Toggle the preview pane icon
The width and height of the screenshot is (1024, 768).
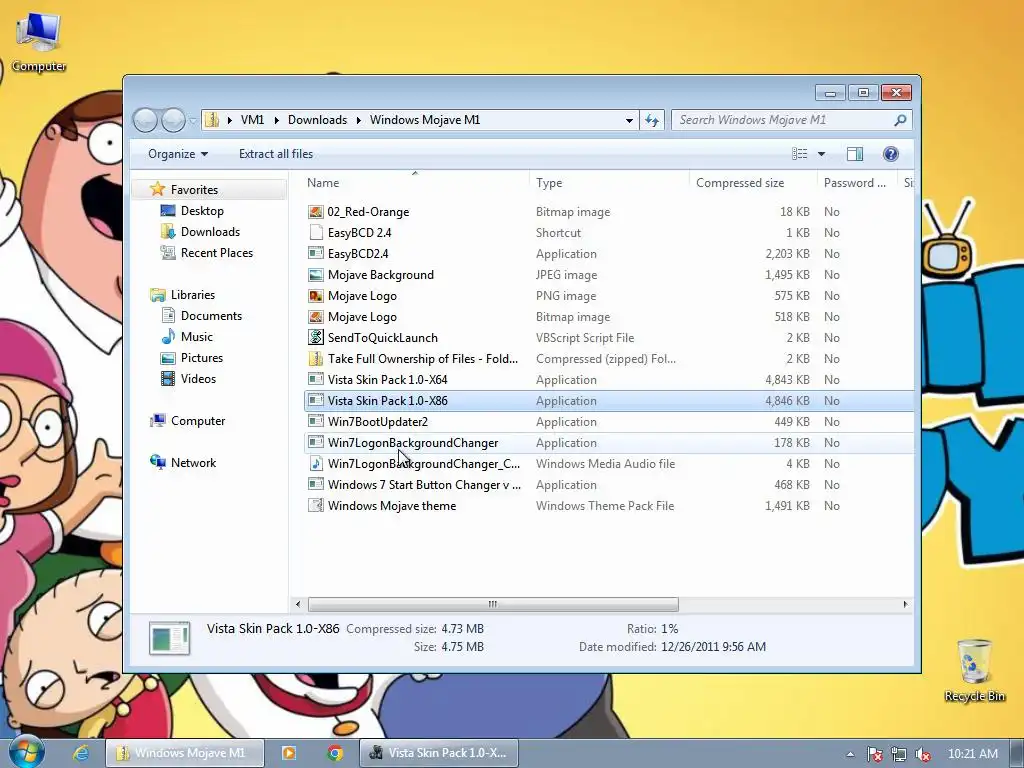click(854, 154)
